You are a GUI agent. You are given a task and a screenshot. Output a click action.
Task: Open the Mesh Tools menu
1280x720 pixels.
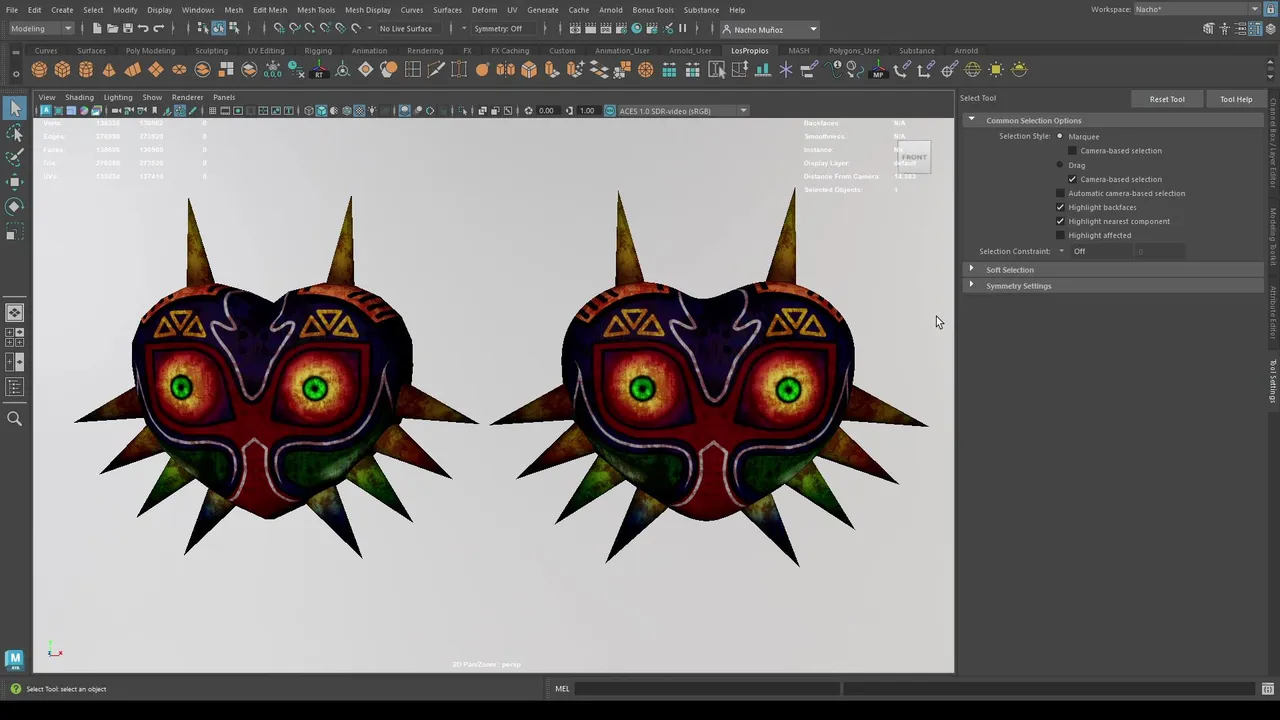click(316, 10)
